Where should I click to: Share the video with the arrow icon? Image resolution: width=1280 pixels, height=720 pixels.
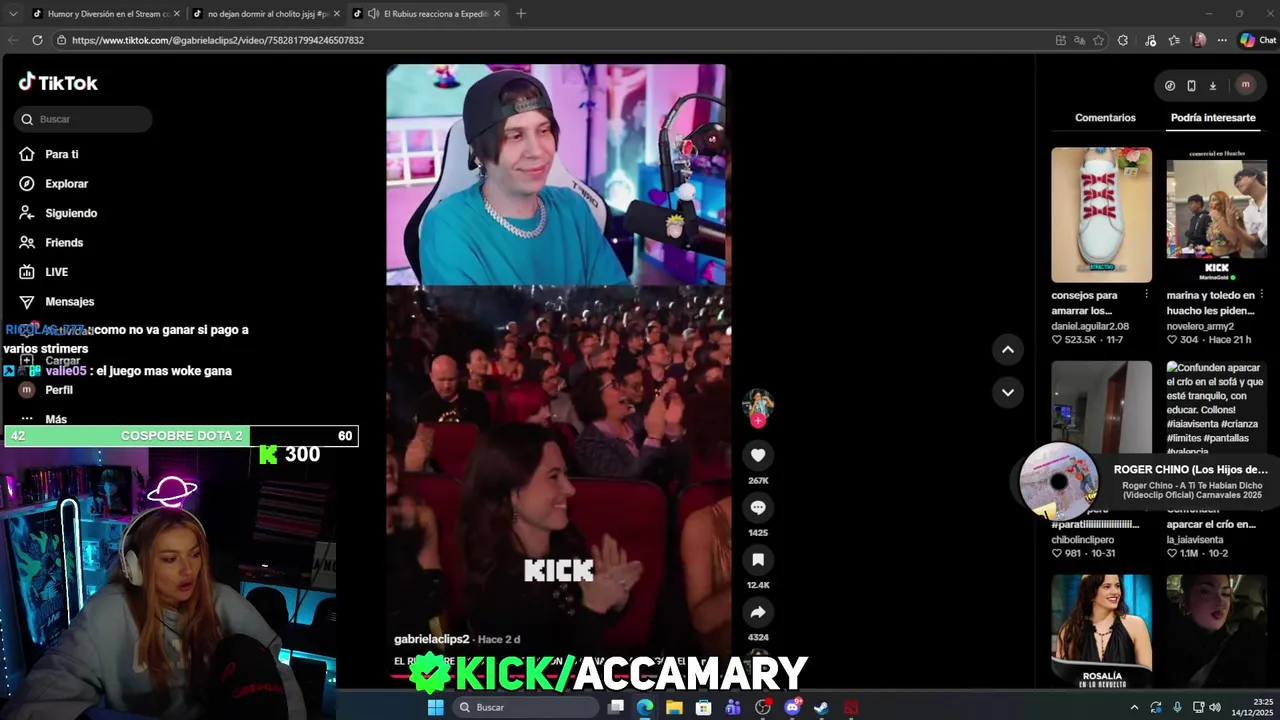pos(758,612)
